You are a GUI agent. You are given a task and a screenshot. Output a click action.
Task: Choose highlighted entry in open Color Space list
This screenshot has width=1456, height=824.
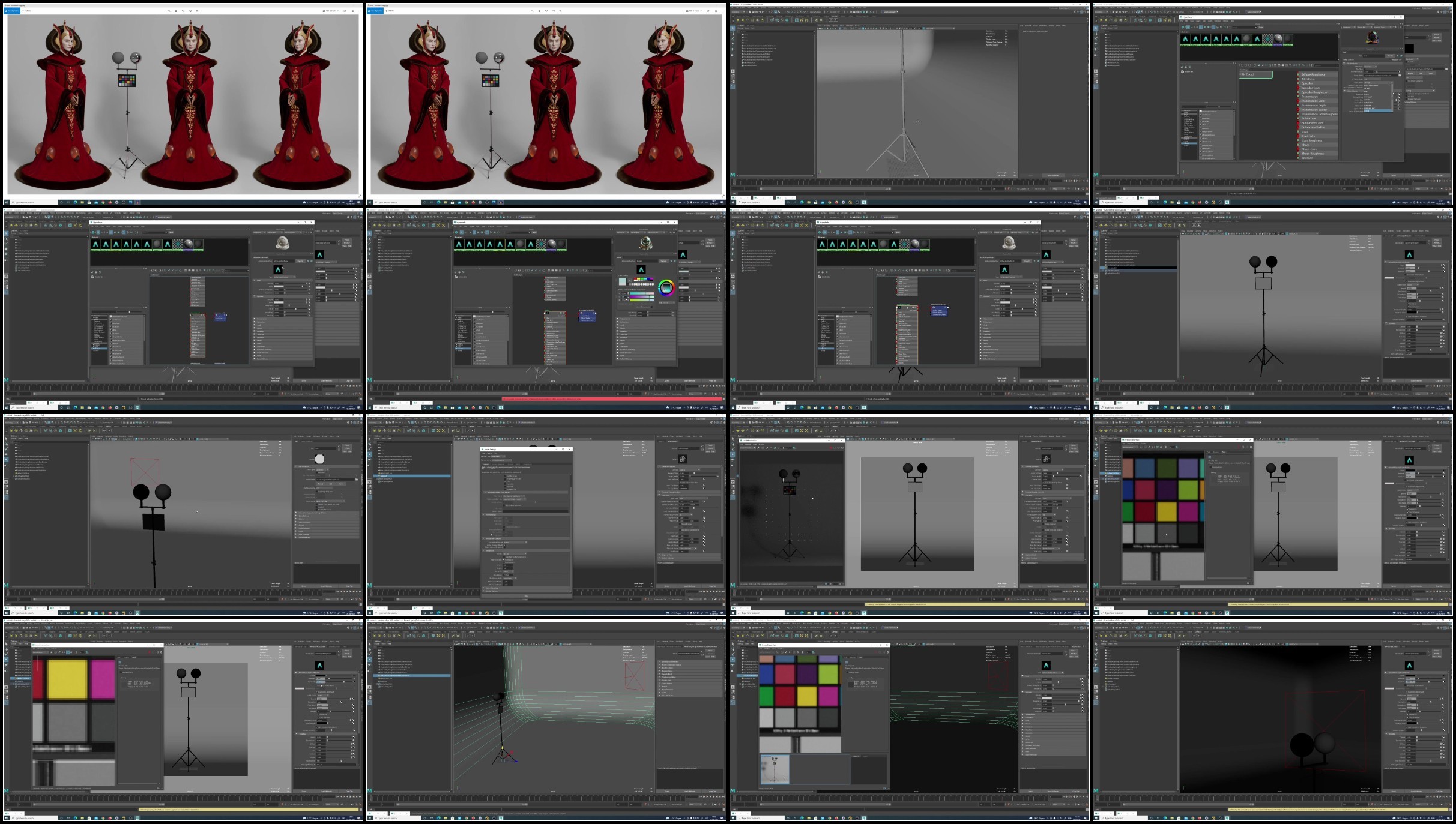point(1379,110)
